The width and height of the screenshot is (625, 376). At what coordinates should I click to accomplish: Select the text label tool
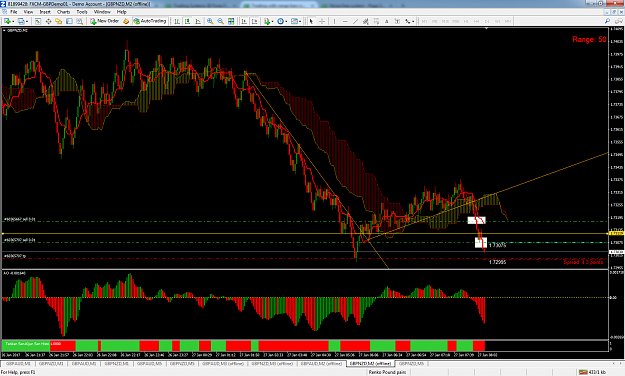397,21
